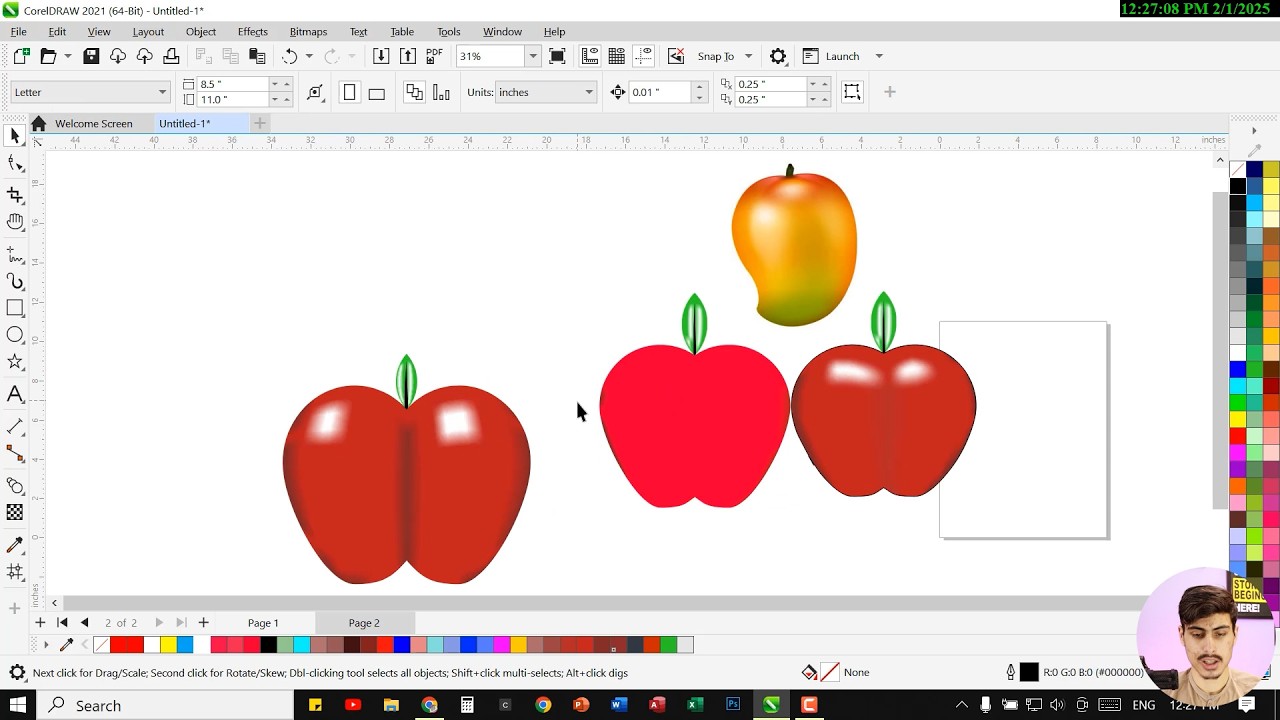Click the home Welcome icon
Image resolution: width=1280 pixels, height=720 pixels.
[38, 123]
